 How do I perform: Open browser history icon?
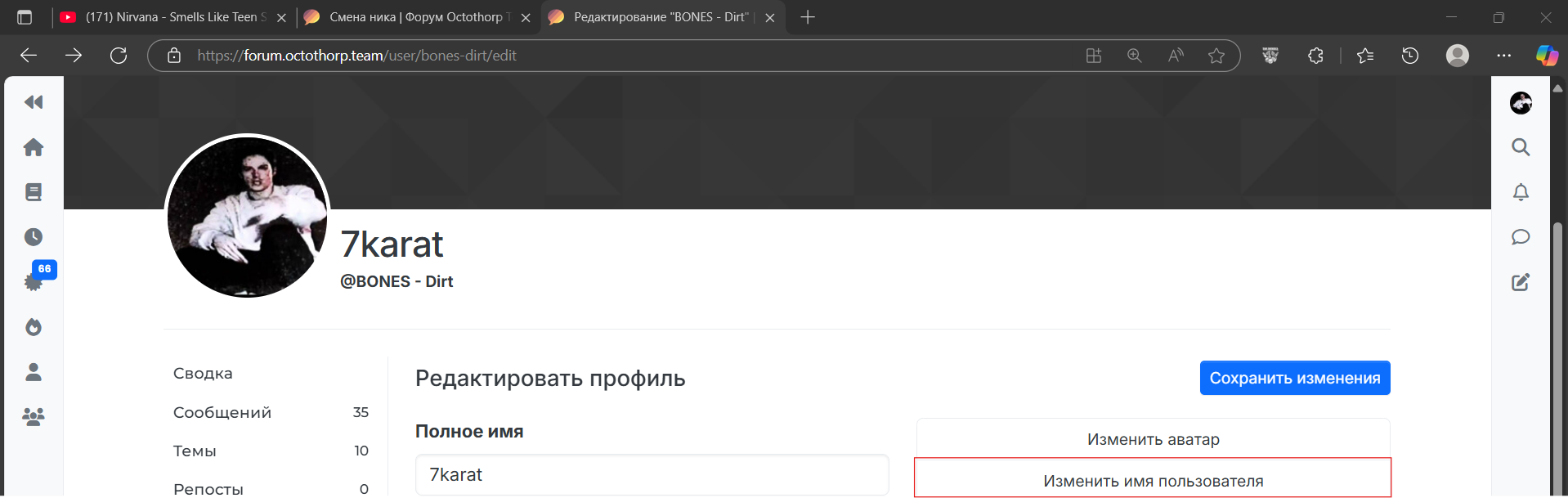pos(1410,56)
